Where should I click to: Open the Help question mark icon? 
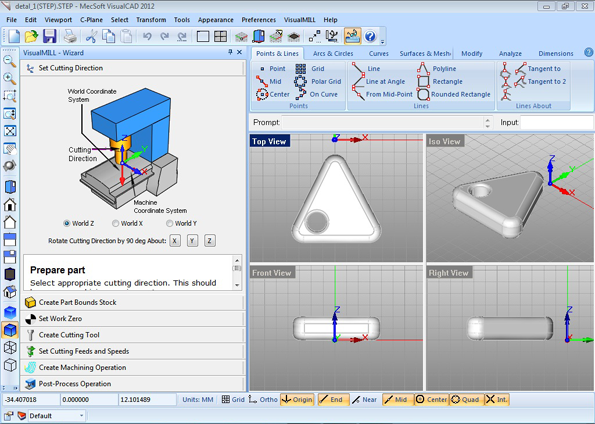click(370, 36)
